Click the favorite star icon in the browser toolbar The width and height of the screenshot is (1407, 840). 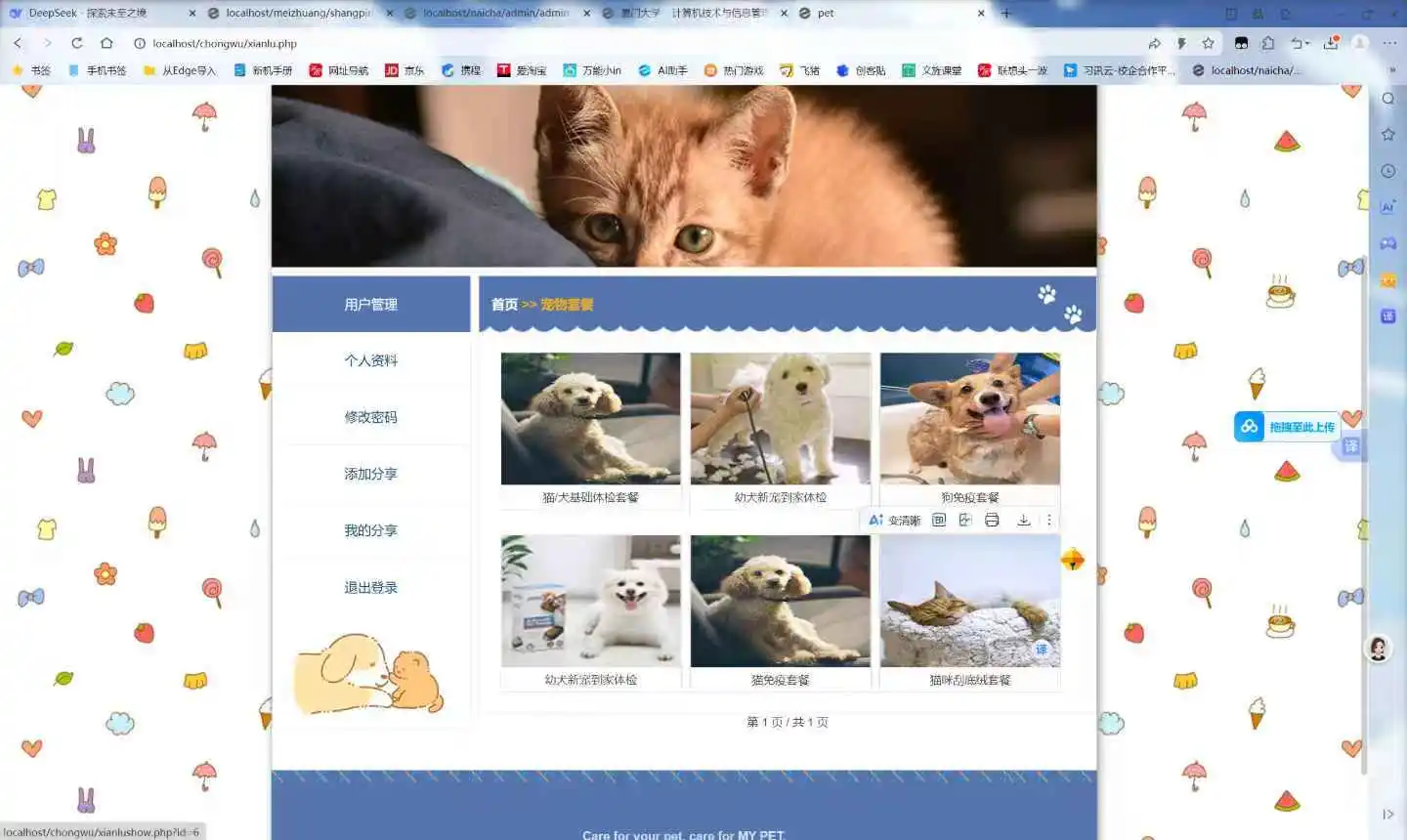(1209, 43)
